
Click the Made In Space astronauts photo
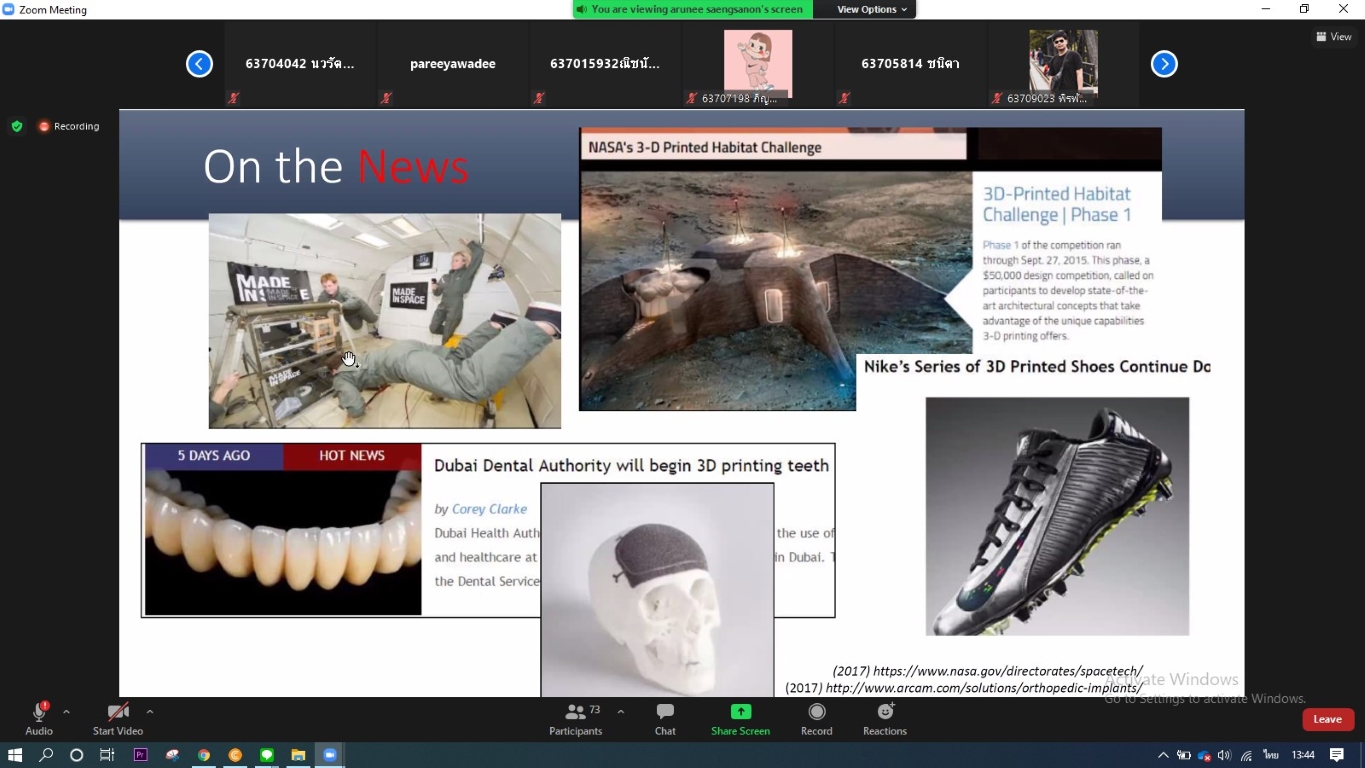pos(385,321)
